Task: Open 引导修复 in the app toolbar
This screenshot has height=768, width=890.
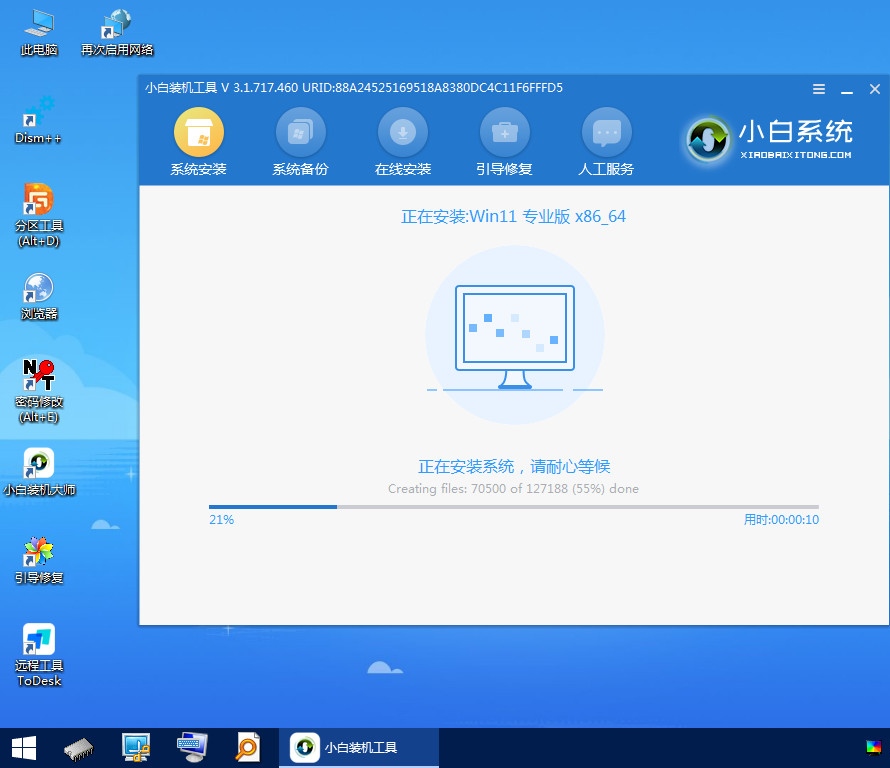Action: pyautogui.click(x=504, y=133)
